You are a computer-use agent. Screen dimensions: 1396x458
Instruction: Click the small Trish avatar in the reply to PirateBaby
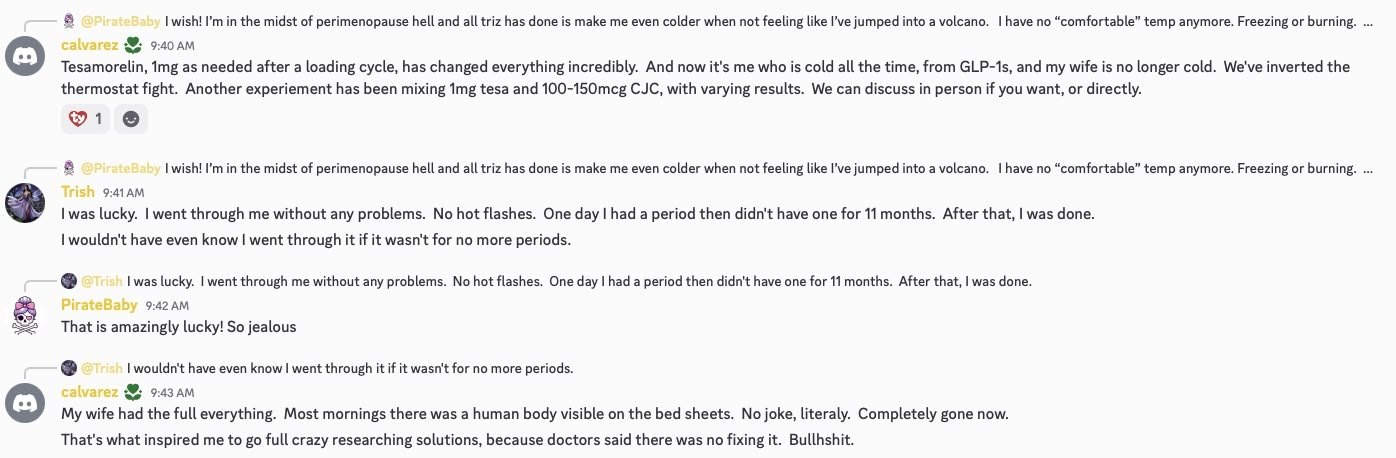tap(69, 281)
